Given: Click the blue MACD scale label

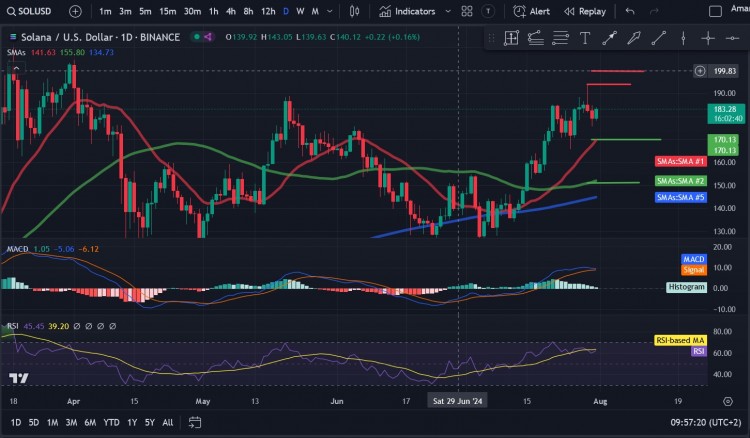Looking at the screenshot, I should [694, 259].
